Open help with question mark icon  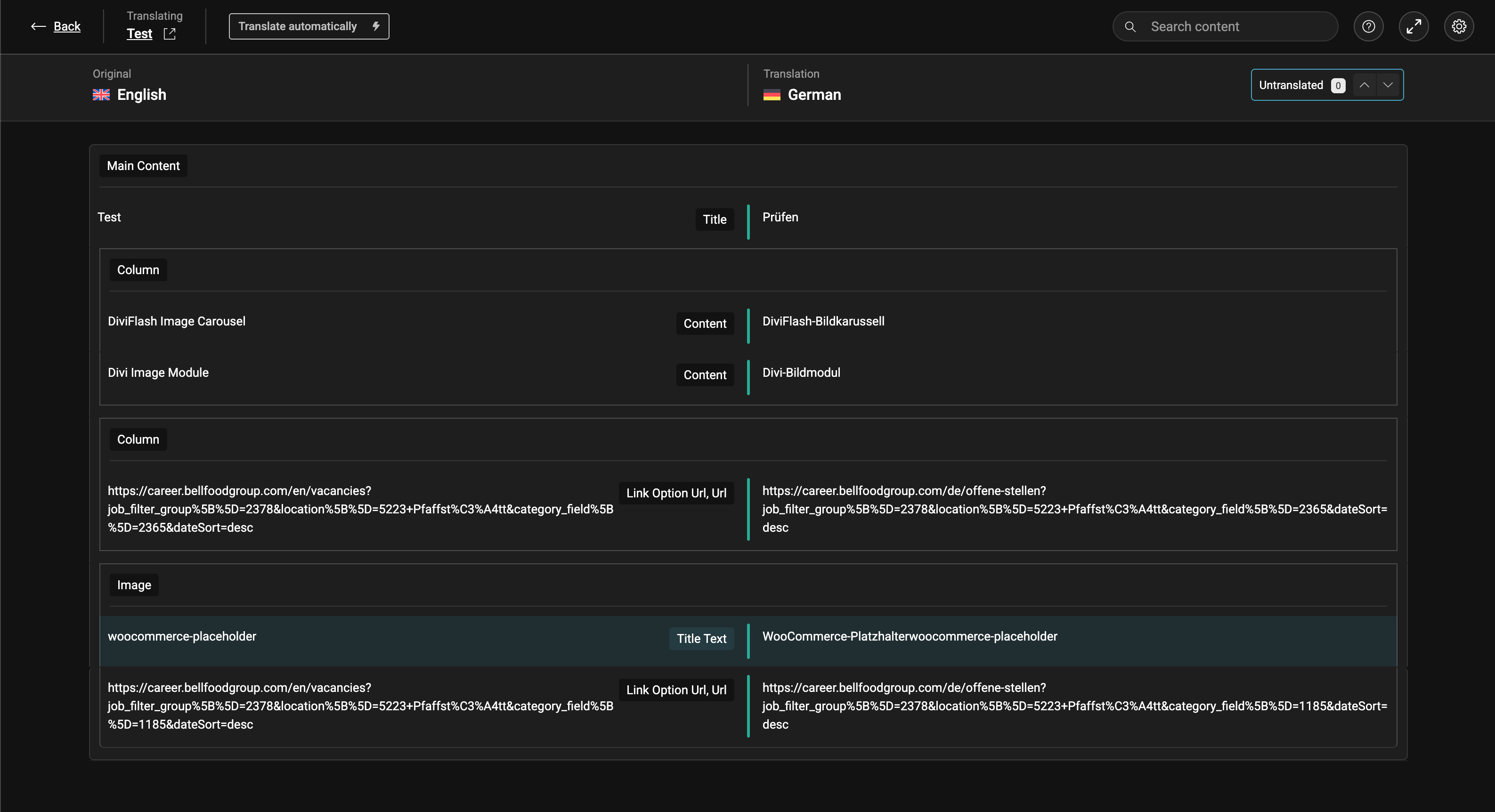[x=1368, y=27]
